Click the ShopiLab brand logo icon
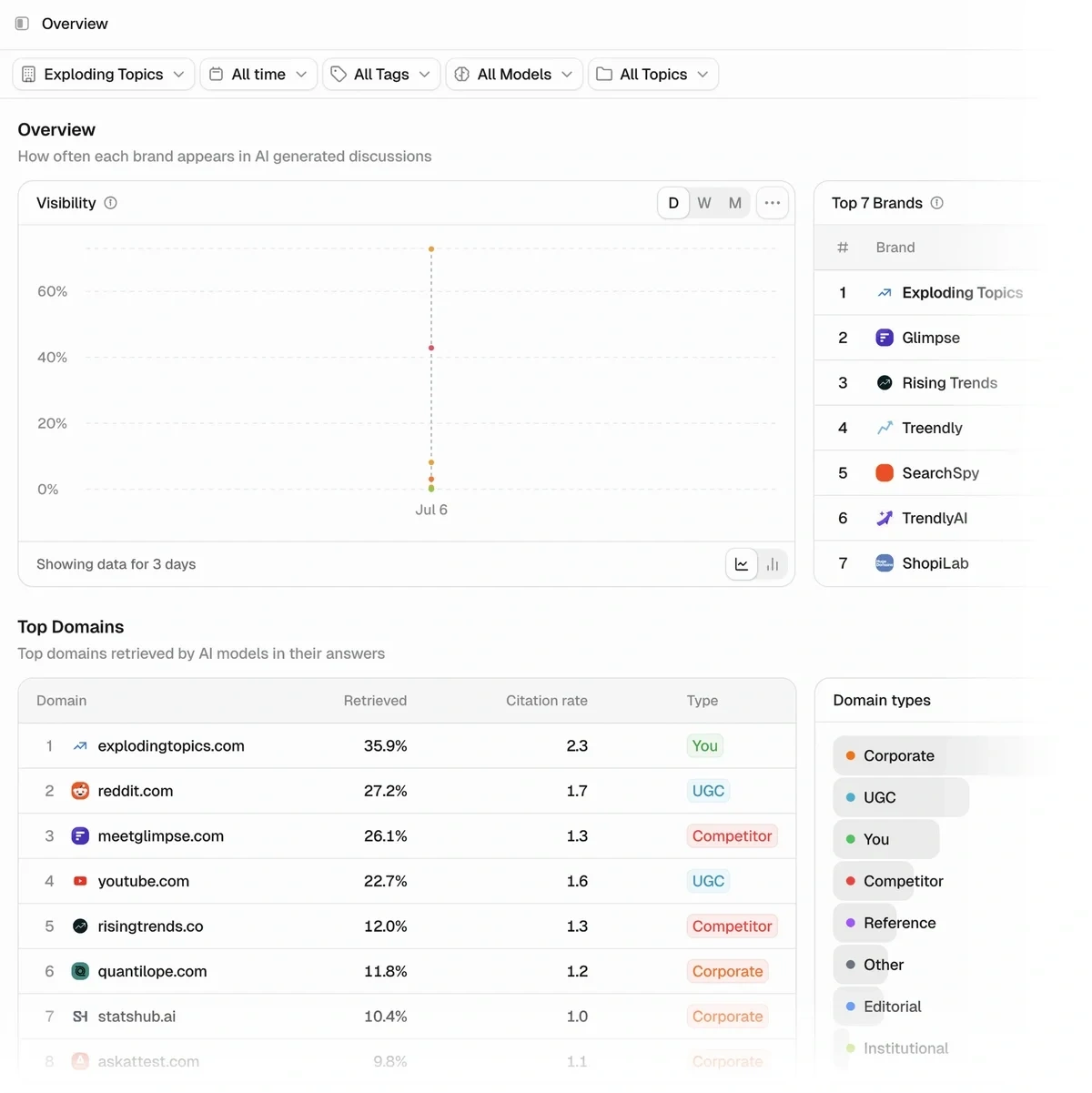The height and width of the screenshot is (1093, 1092). pyautogui.click(x=885, y=563)
